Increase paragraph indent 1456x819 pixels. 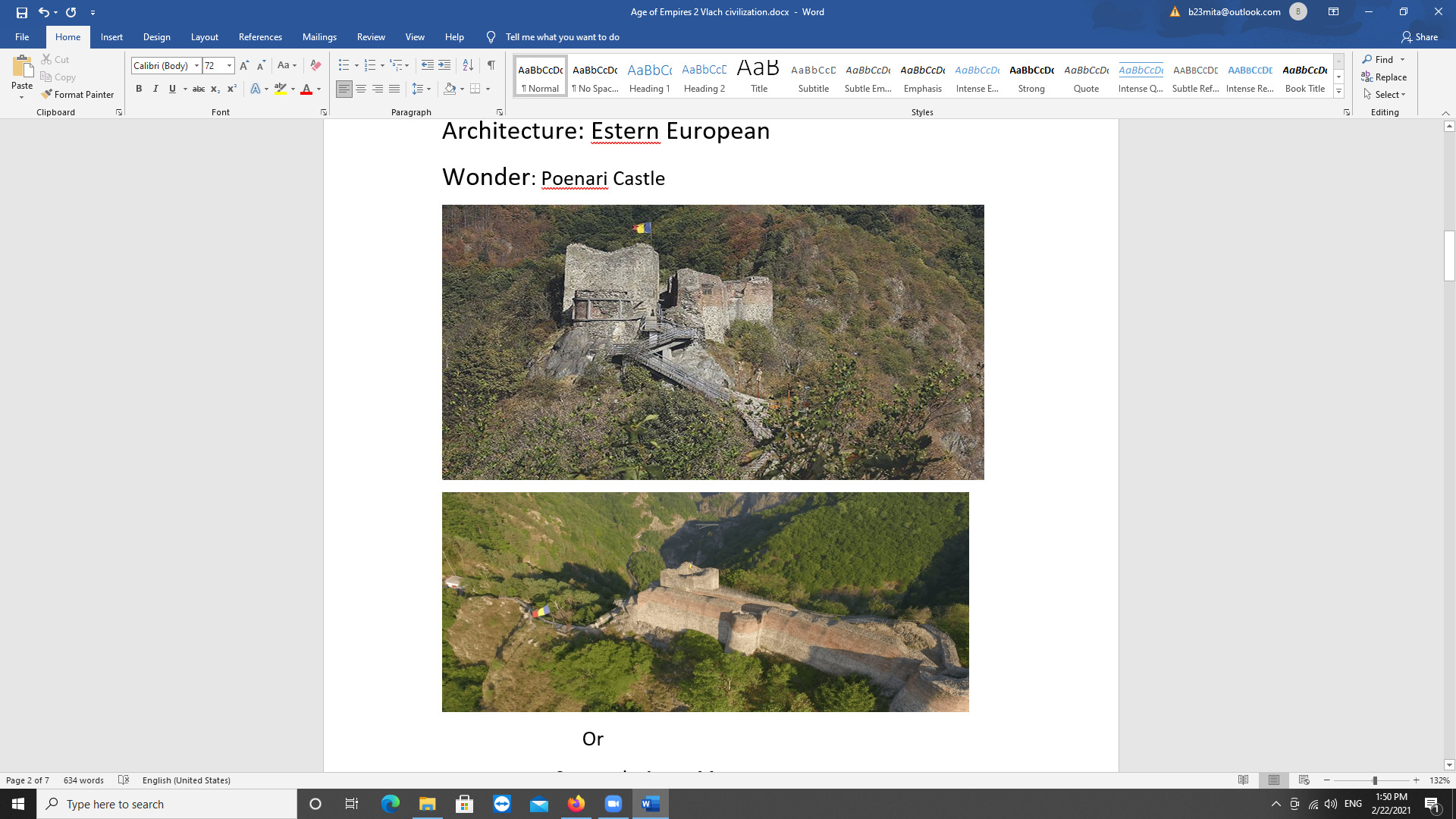coord(444,65)
